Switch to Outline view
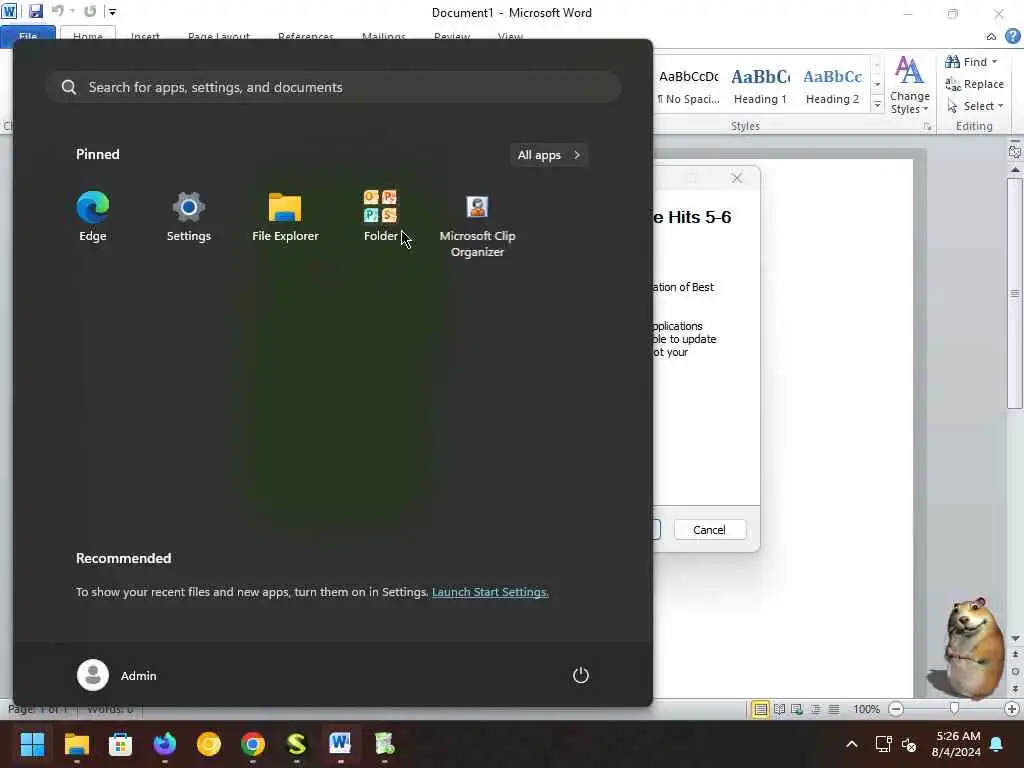 (x=815, y=709)
